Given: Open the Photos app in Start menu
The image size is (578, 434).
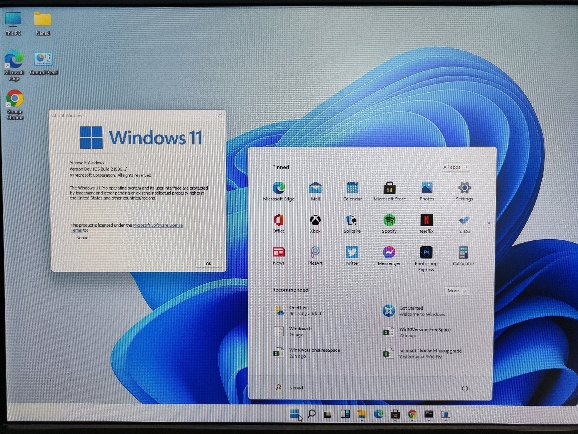Looking at the screenshot, I should (x=427, y=191).
